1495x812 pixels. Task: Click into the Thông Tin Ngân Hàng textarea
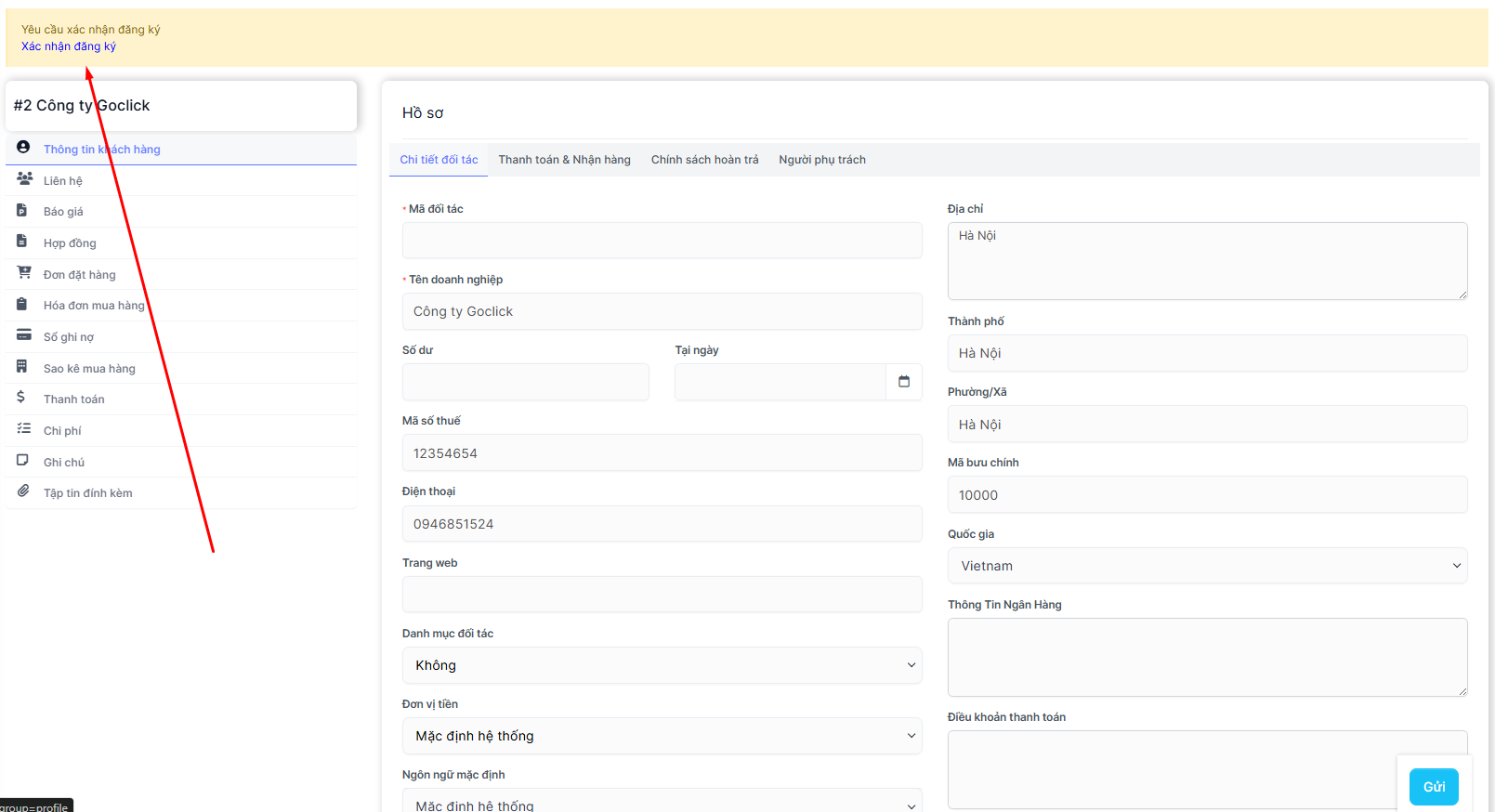1207,656
